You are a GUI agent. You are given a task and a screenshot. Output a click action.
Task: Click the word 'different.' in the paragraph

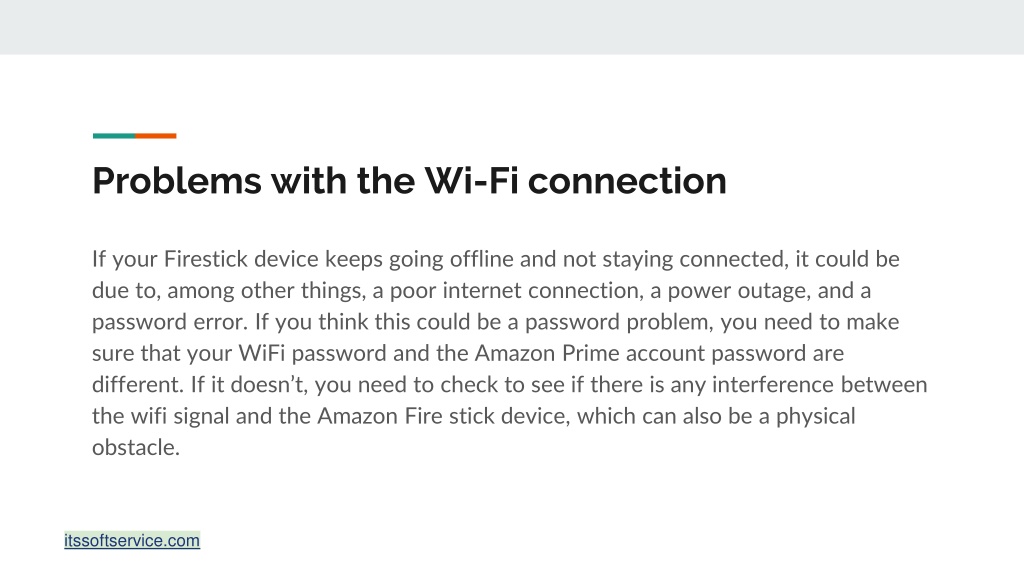(138, 385)
